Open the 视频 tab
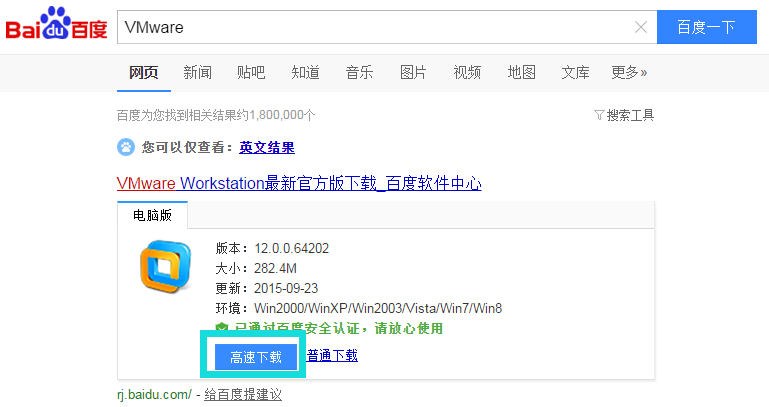The image size is (769, 407). (467, 73)
